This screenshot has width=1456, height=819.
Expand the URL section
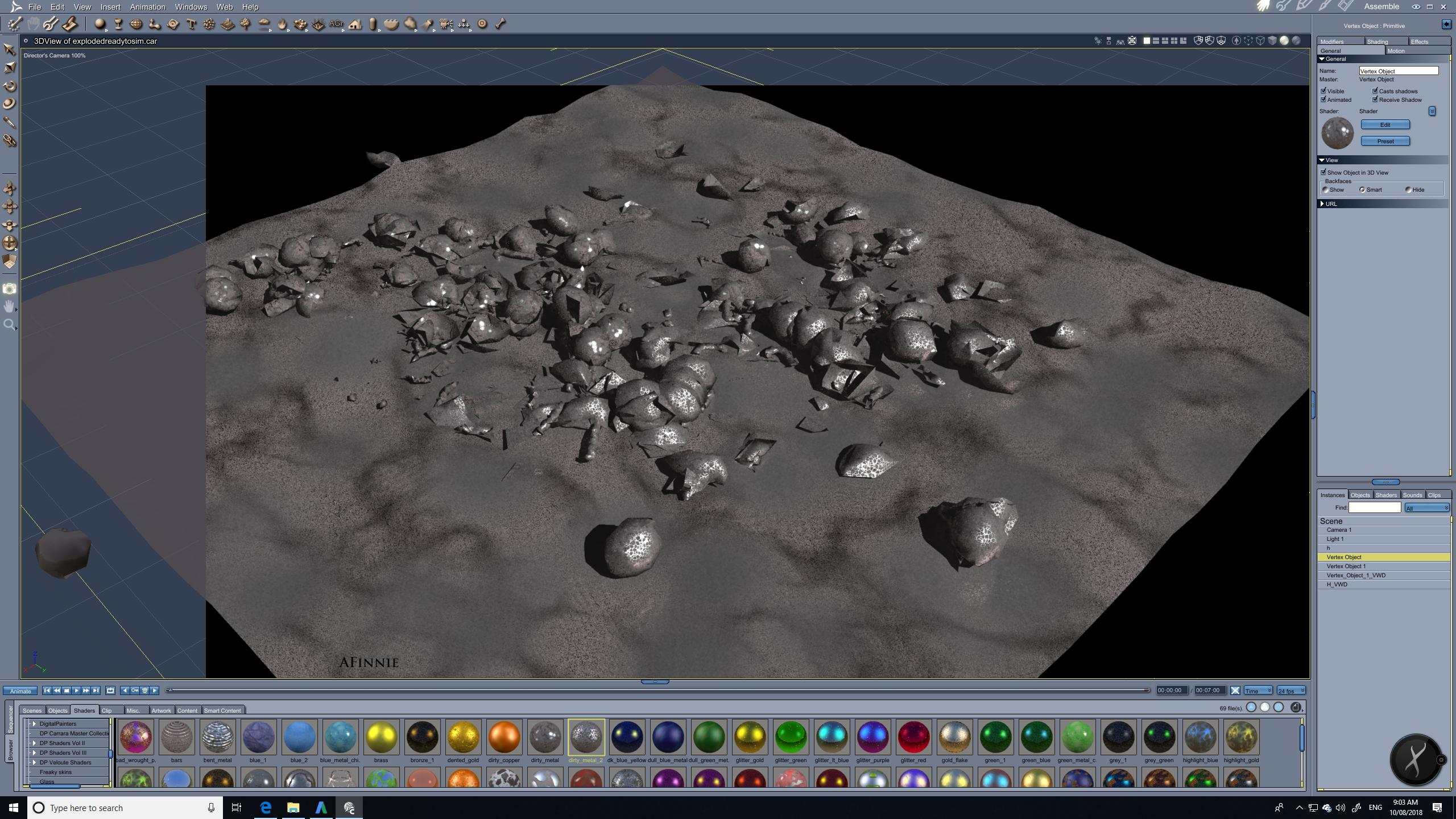(1322, 204)
